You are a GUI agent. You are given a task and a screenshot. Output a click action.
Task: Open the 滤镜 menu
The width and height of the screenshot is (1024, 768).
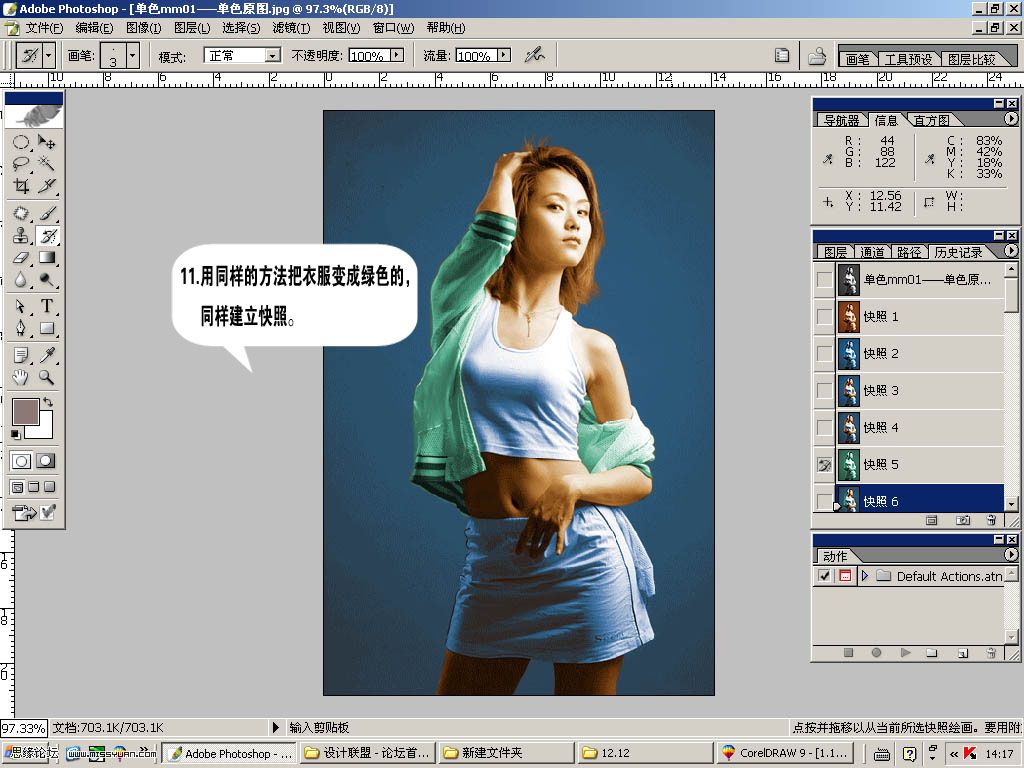[x=291, y=27]
